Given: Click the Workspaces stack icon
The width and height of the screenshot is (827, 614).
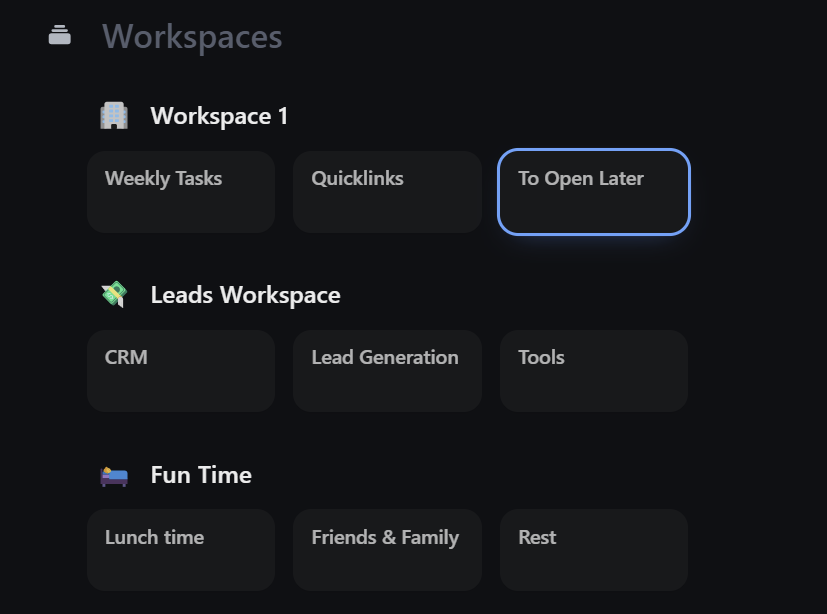Looking at the screenshot, I should coord(60,37).
